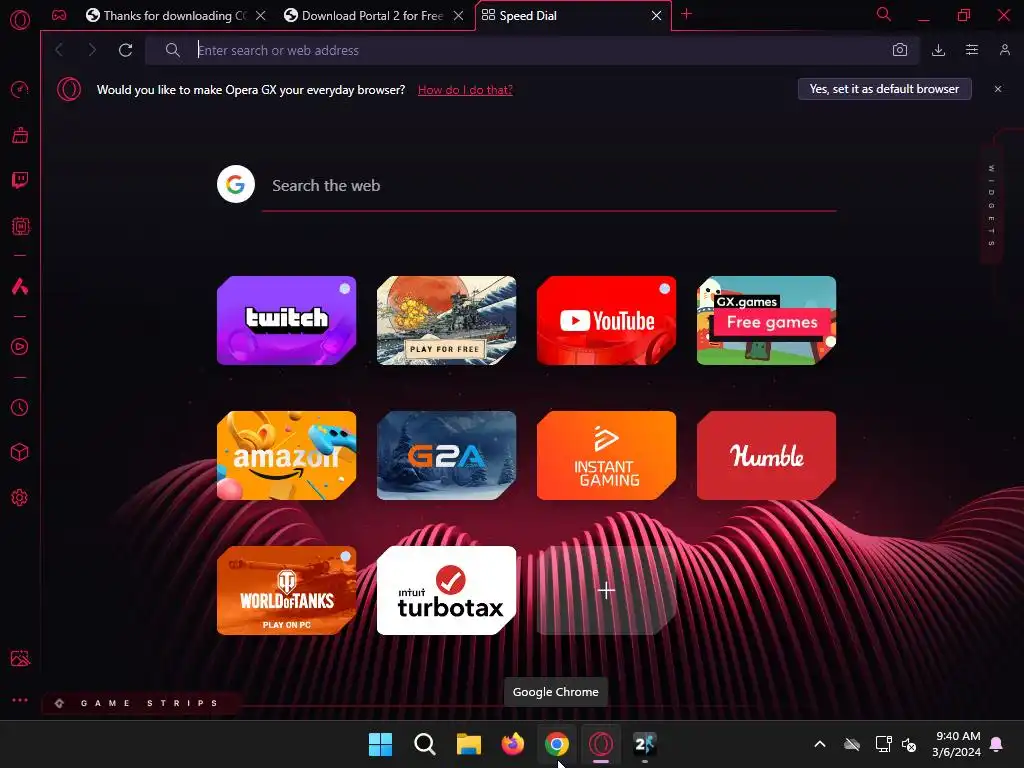Image resolution: width=1024 pixels, height=768 pixels.
Task: Open Twitch panel in sidebar
Action: [x=20, y=180]
